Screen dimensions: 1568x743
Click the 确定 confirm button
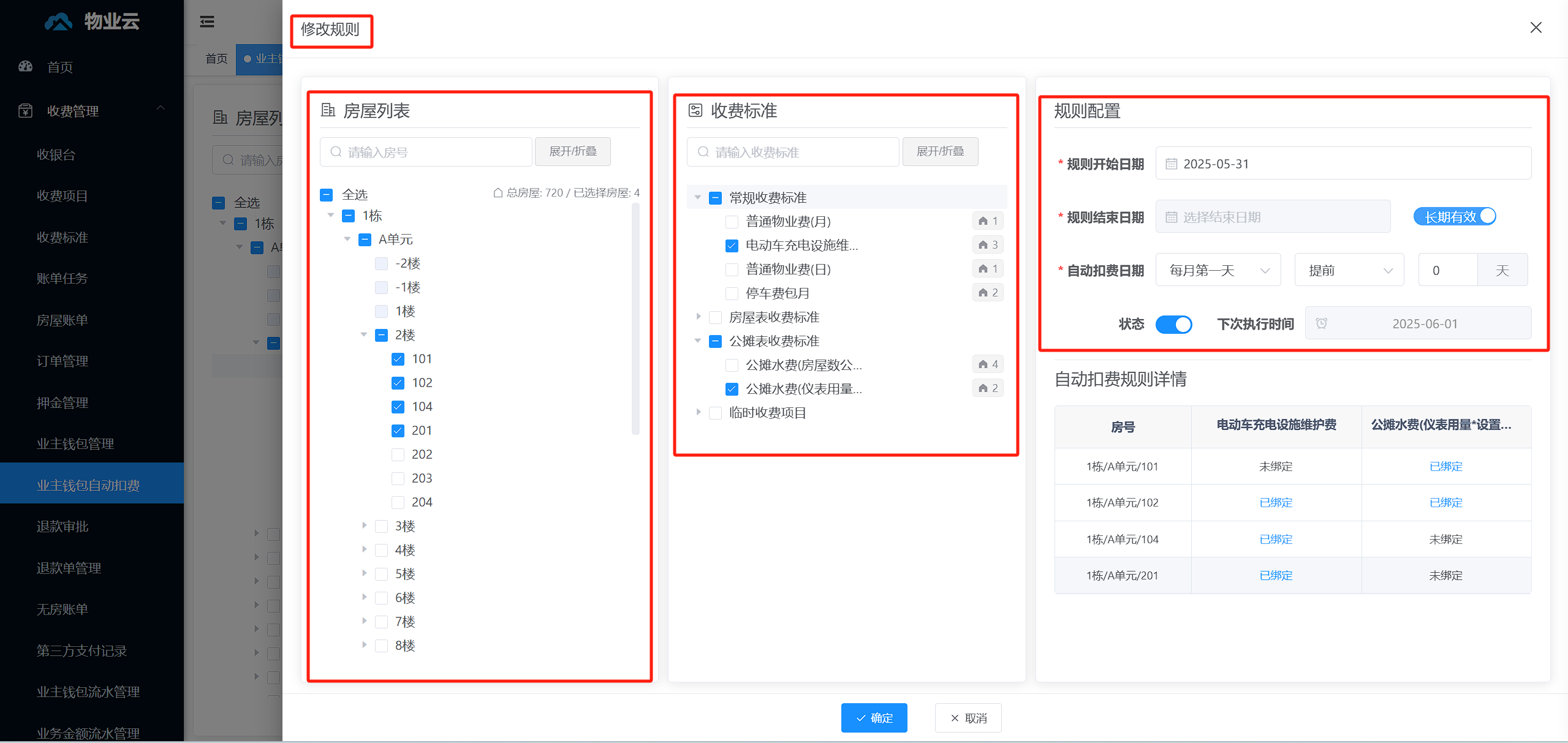click(874, 718)
